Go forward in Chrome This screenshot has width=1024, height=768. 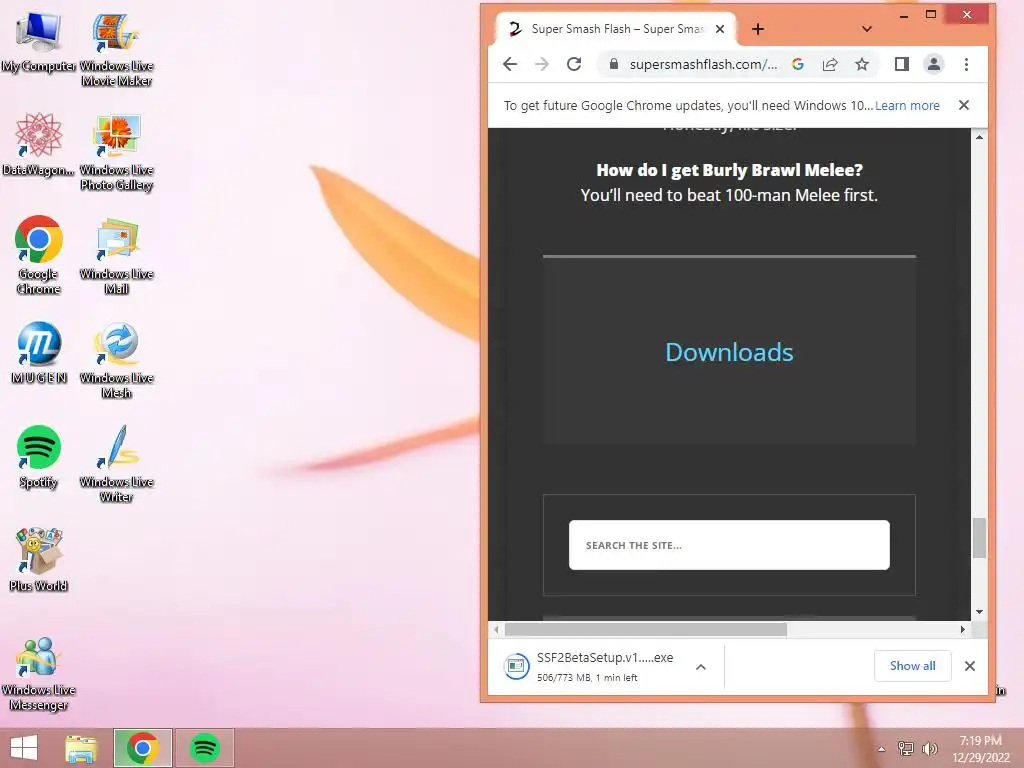point(542,64)
